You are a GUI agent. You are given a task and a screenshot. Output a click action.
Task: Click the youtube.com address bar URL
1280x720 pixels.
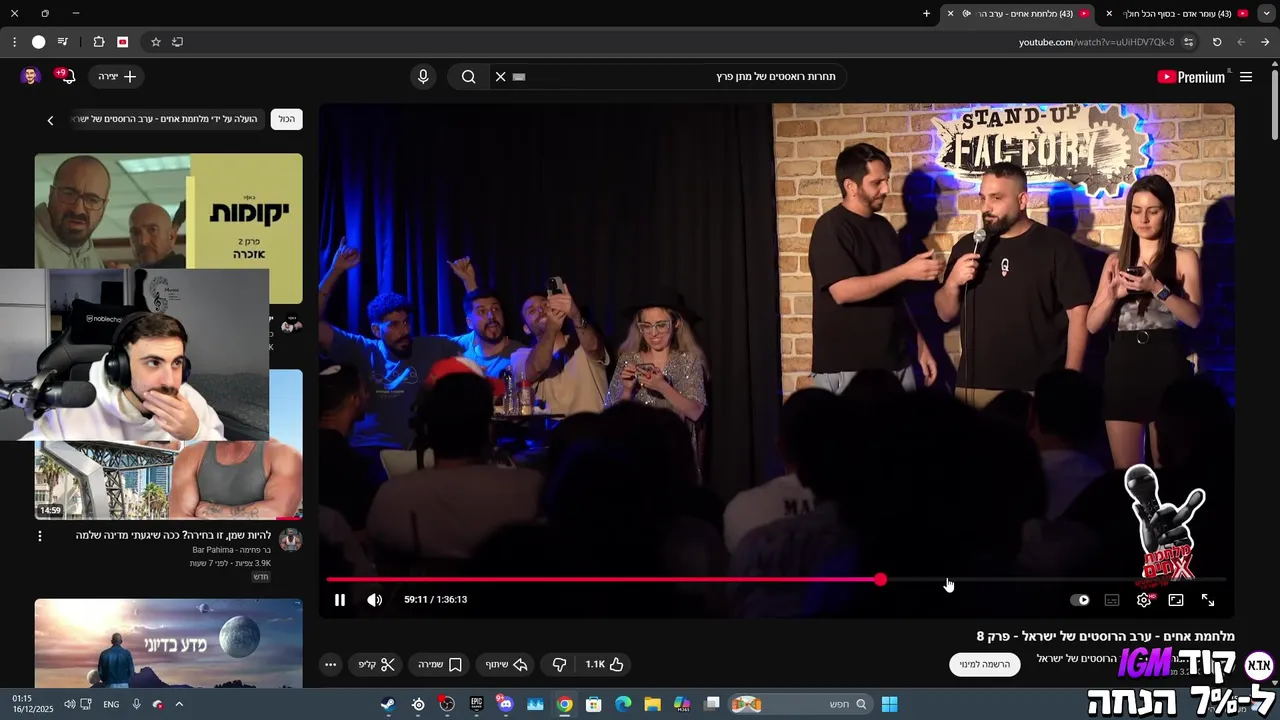pos(1096,42)
